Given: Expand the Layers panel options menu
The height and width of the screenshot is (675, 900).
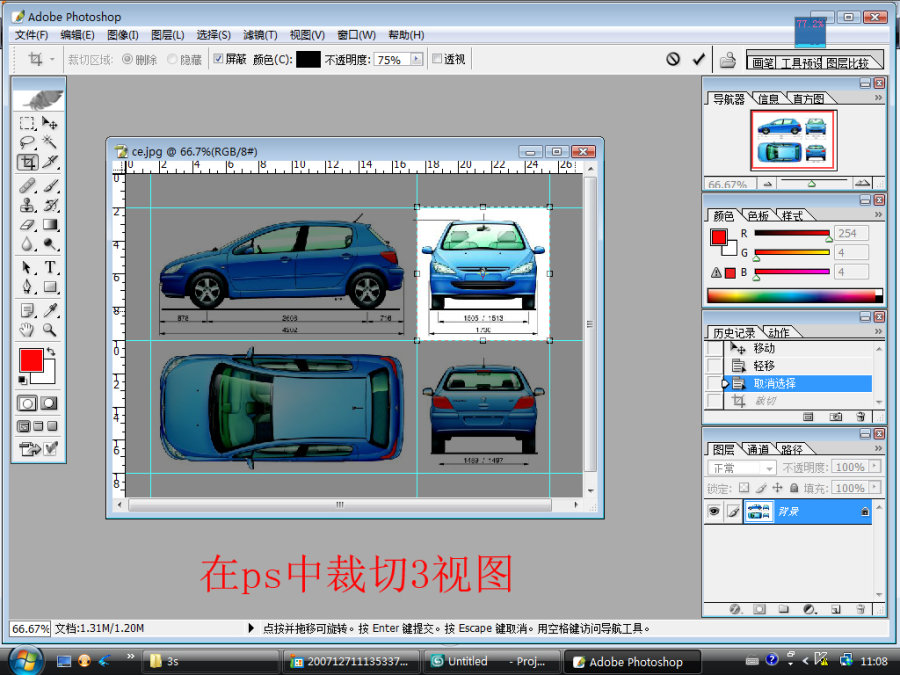Looking at the screenshot, I should [x=878, y=448].
